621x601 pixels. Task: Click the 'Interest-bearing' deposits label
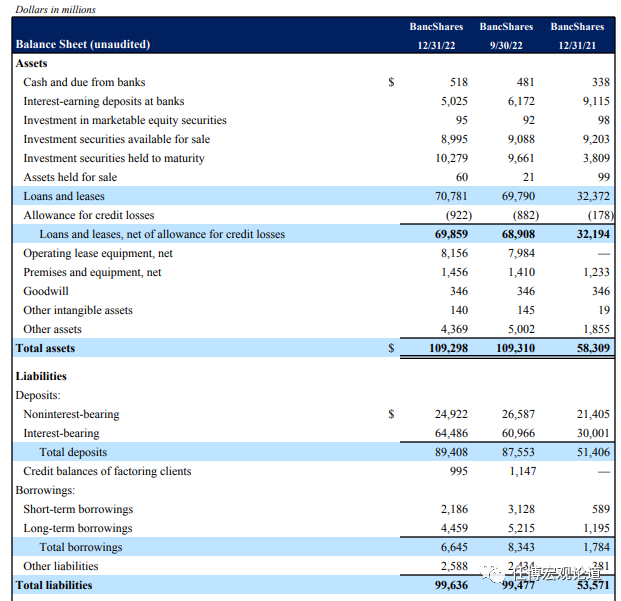pyautogui.click(x=61, y=433)
